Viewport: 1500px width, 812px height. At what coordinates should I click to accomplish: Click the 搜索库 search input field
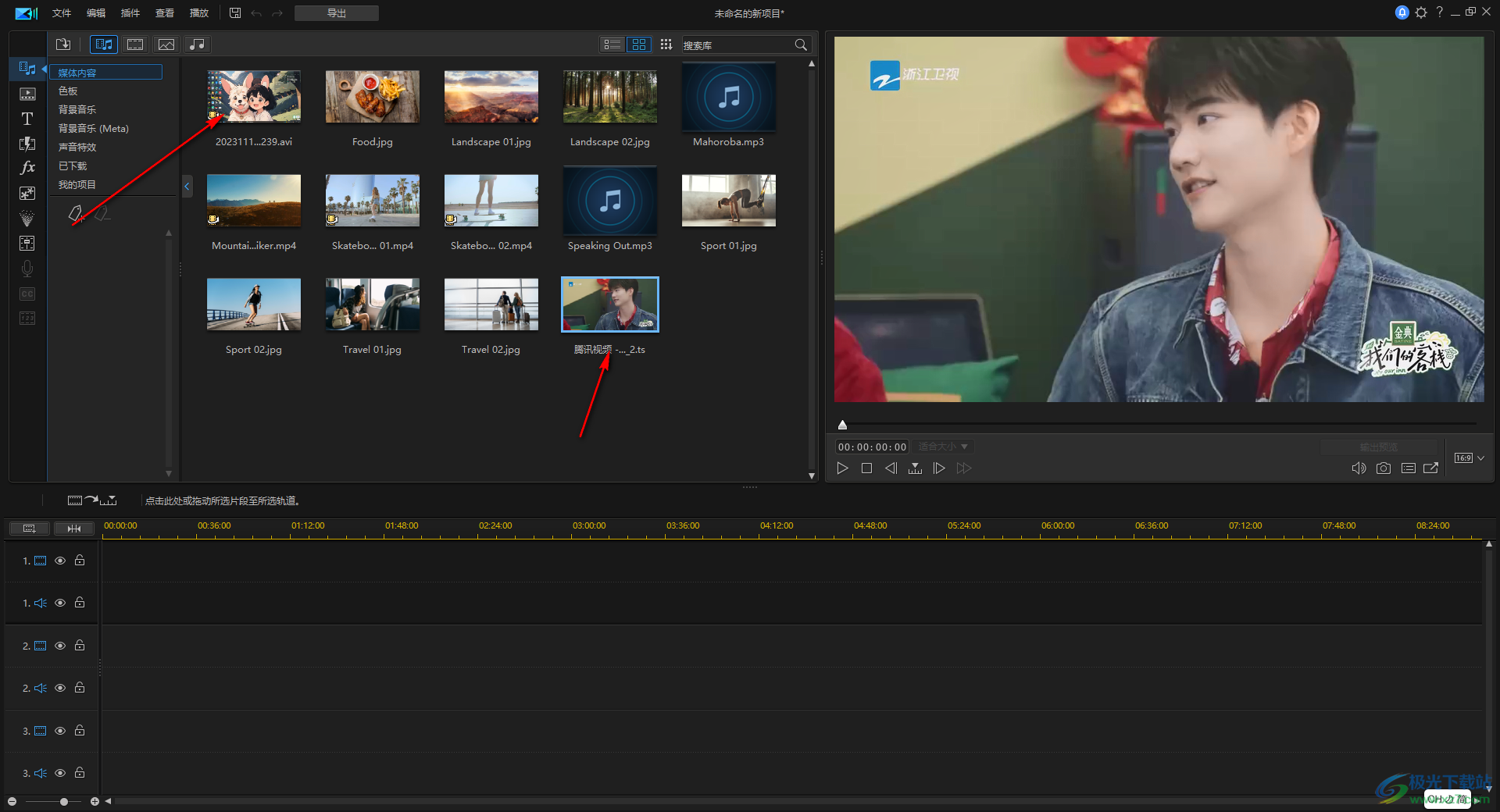tap(736, 45)
